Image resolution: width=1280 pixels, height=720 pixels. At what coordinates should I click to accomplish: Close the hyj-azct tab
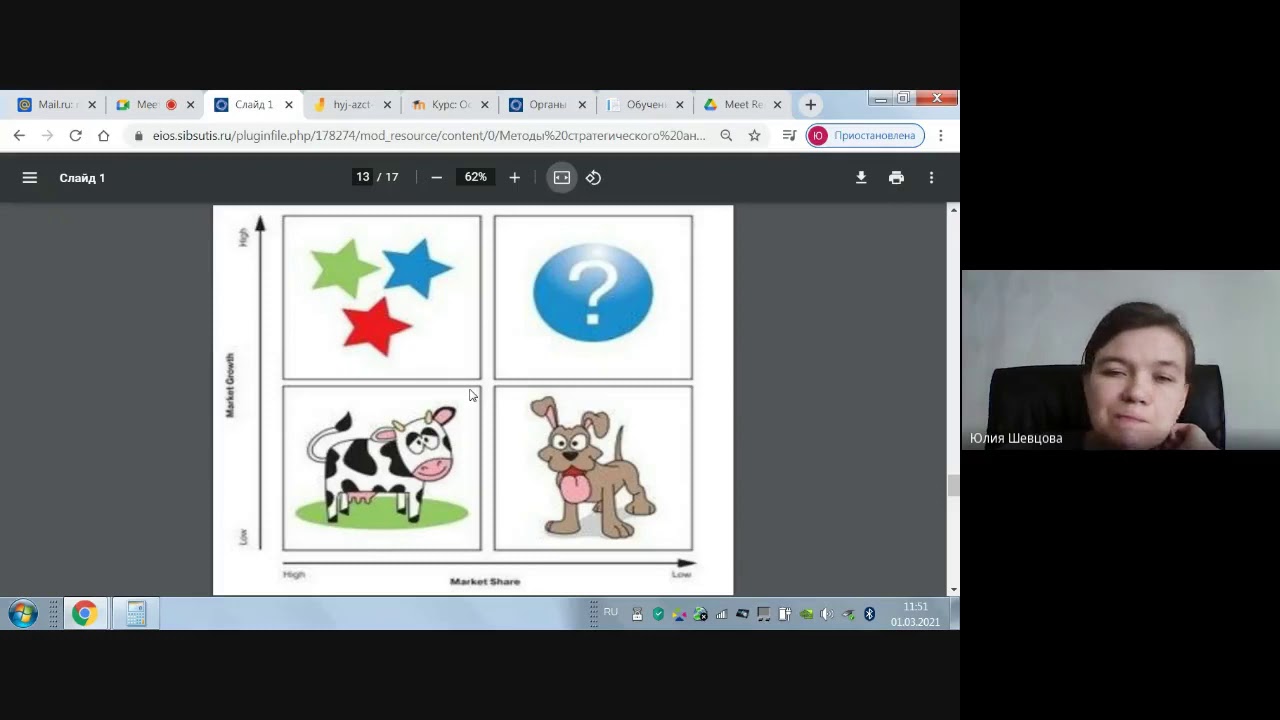click(387, 104)
